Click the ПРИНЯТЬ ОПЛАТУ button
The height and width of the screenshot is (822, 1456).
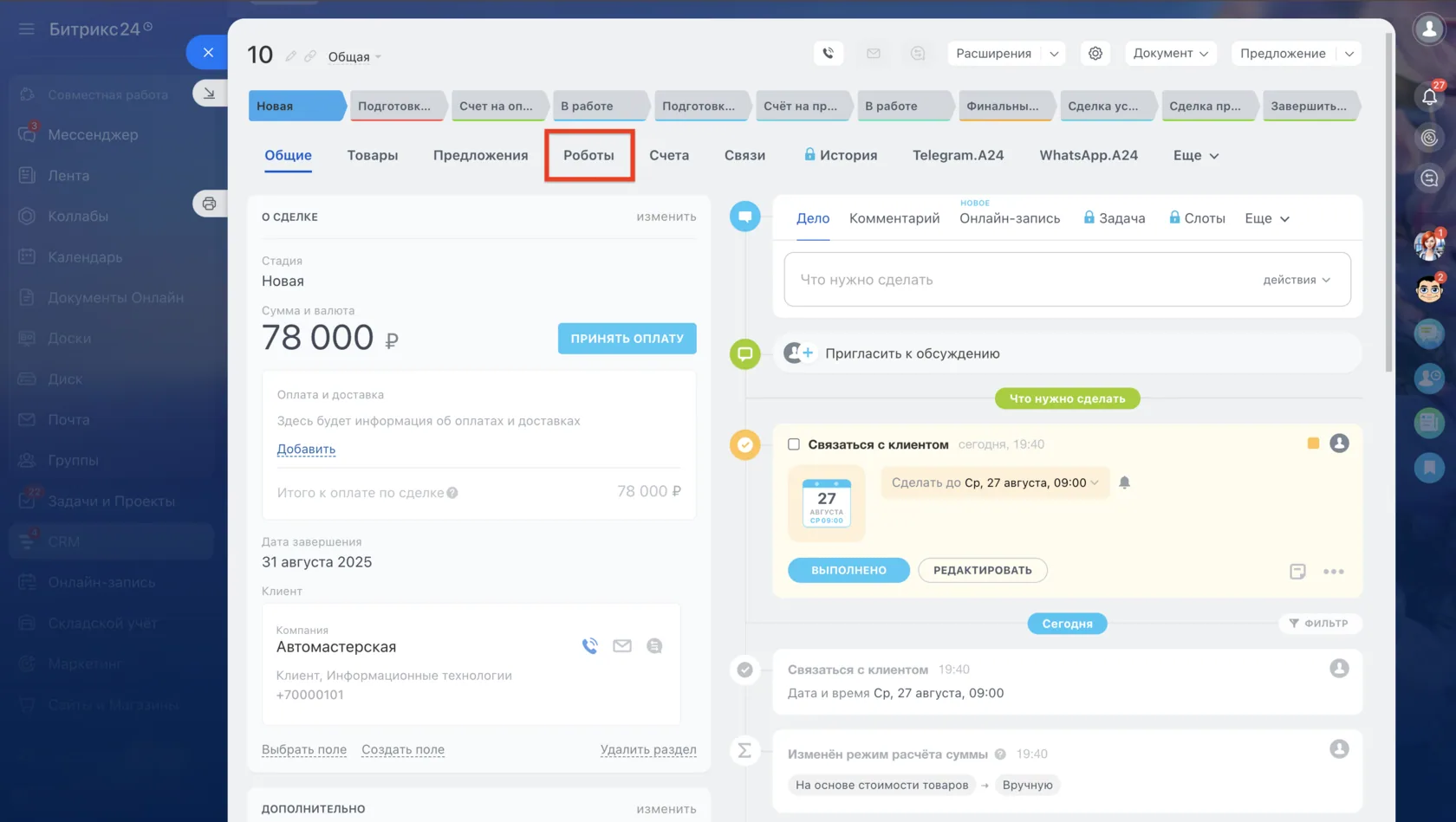627,339
